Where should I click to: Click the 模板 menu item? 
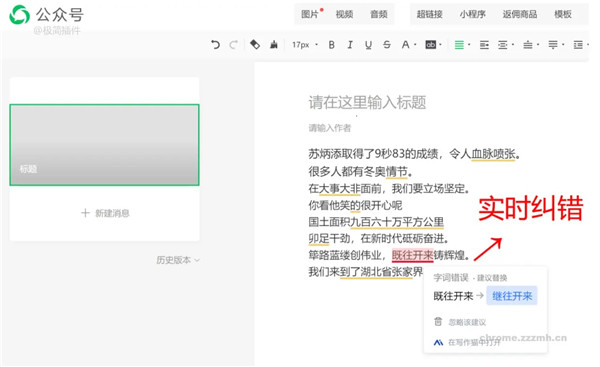(x=563, y=14)
